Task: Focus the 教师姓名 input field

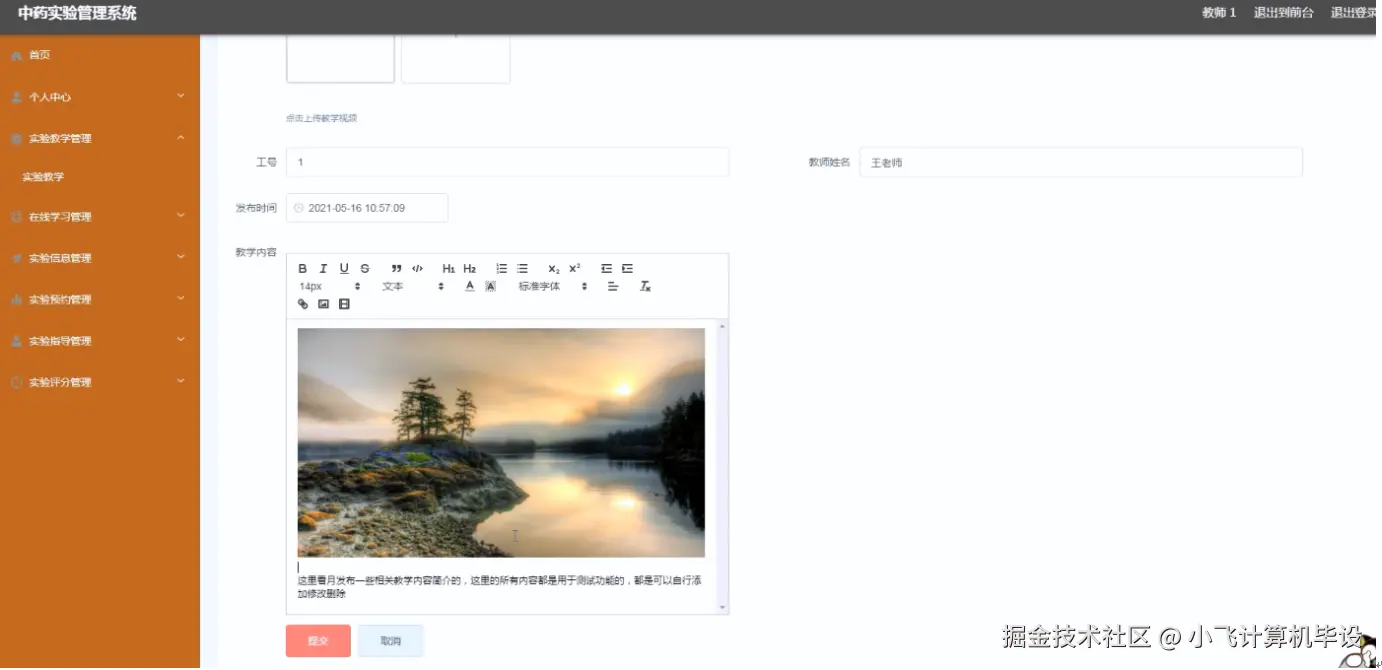Action: click(1081, 162)
